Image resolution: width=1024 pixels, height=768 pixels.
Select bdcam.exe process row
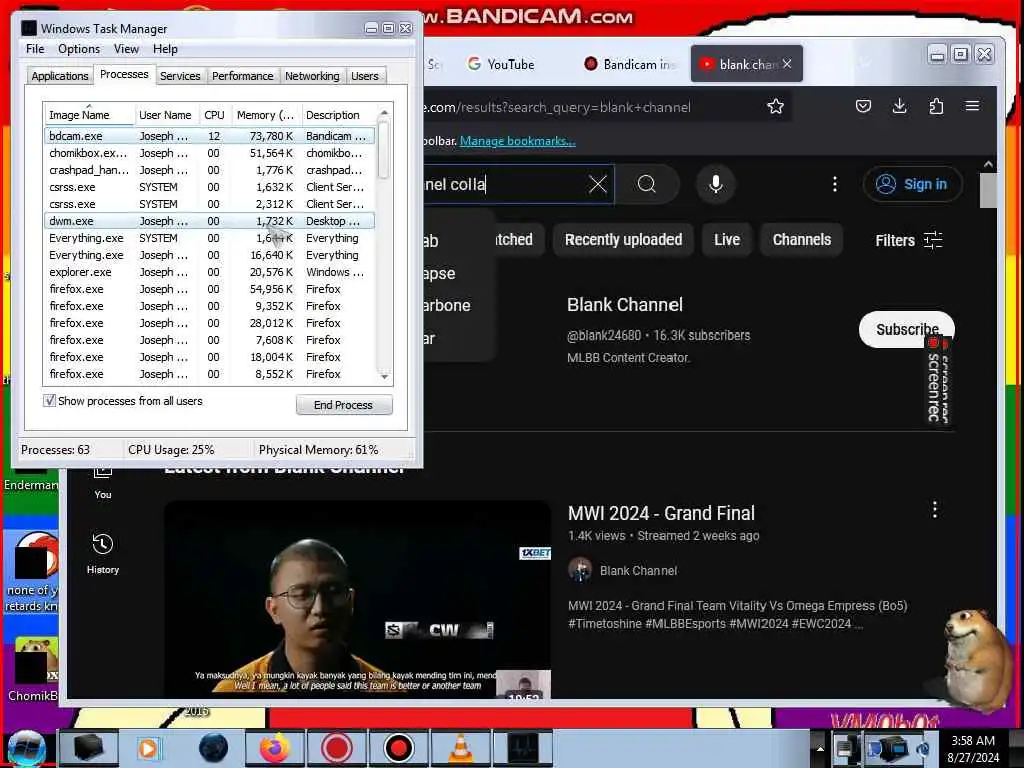coord(209,136)
